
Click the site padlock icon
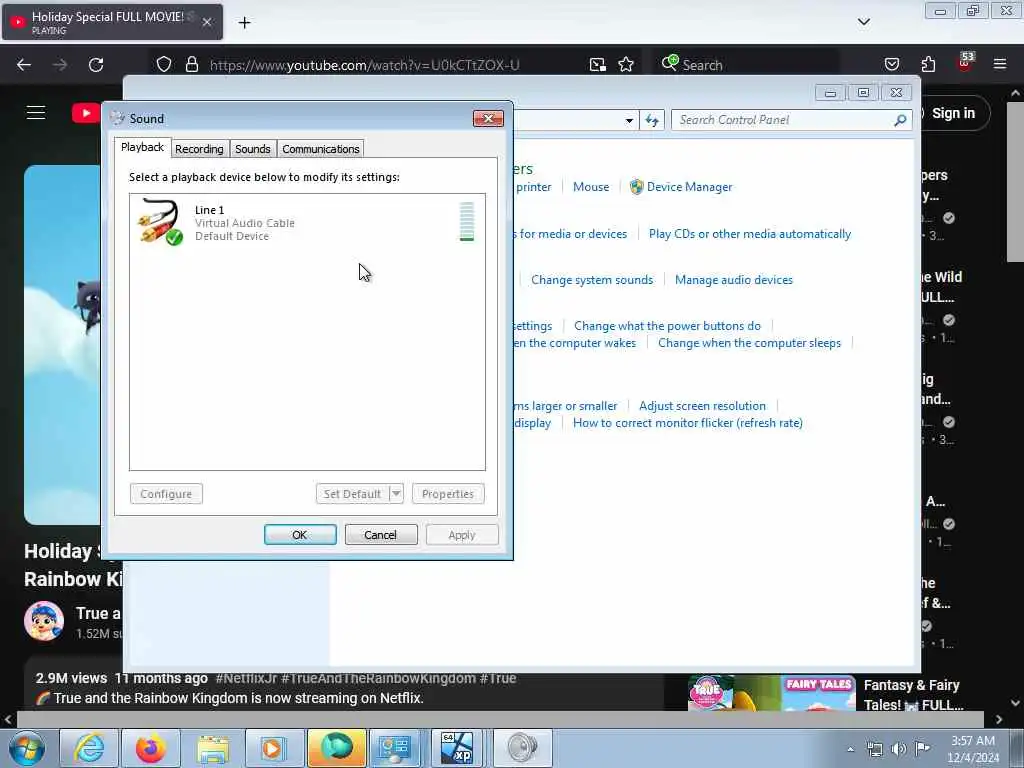[191, 65]
